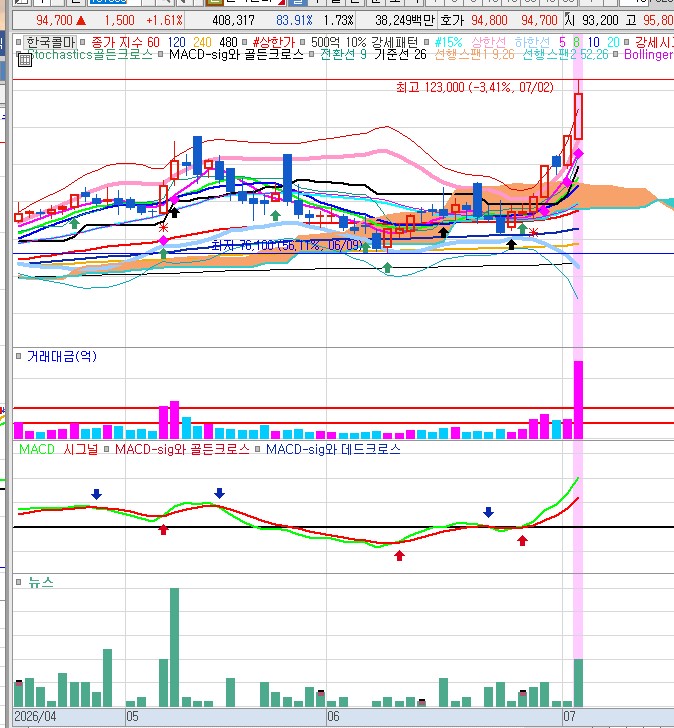This screenshot has height=728, width=674.
Task: Click the 상한선 legend label
Action: (x=488, y=42)
